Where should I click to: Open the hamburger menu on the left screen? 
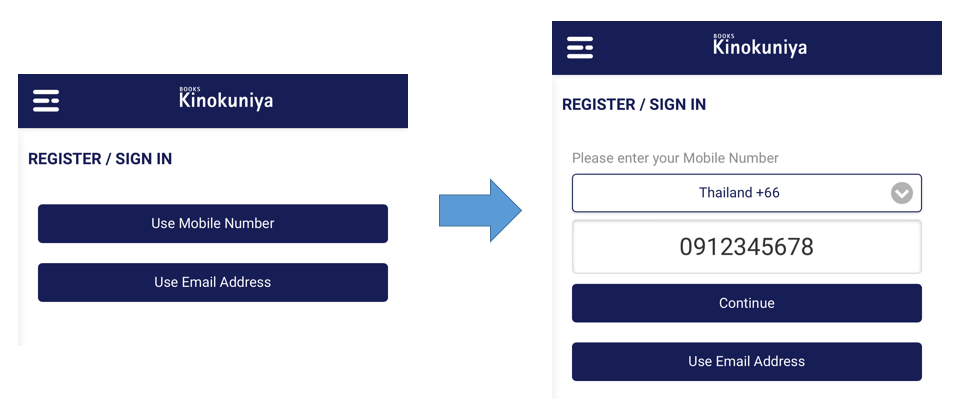(46, 101)
